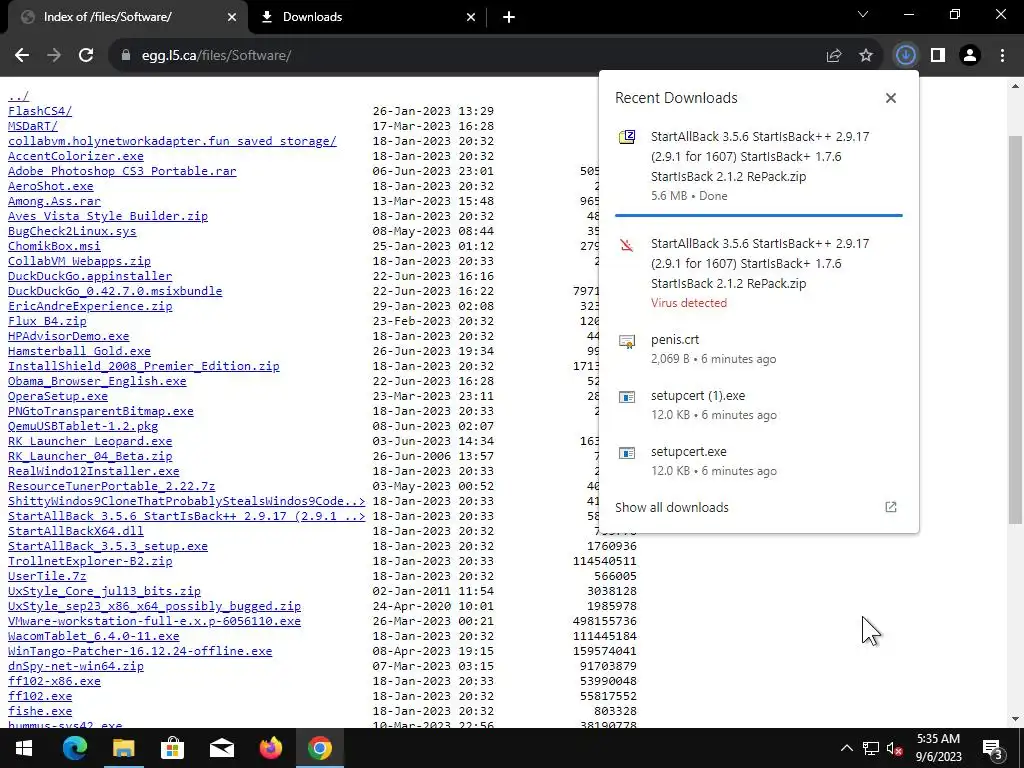1024x768 pixels.
Task: Click the share page icon in address bar
Action: [834, 56]
